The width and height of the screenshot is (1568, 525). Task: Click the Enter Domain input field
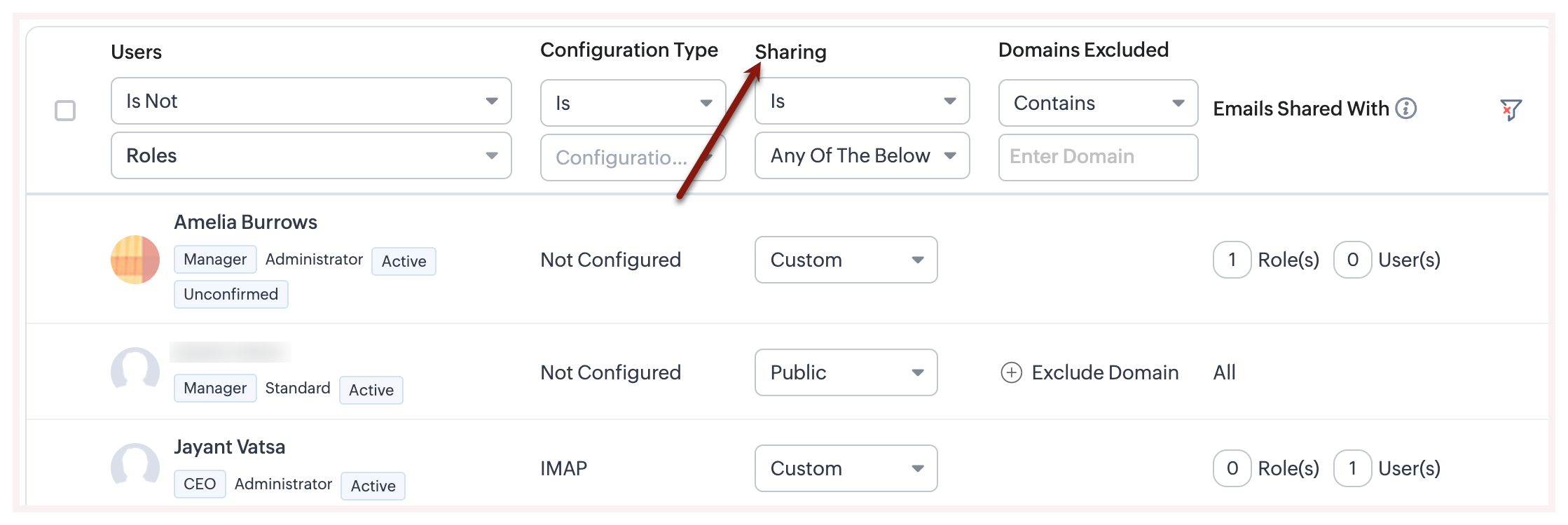coord(1098,157)
